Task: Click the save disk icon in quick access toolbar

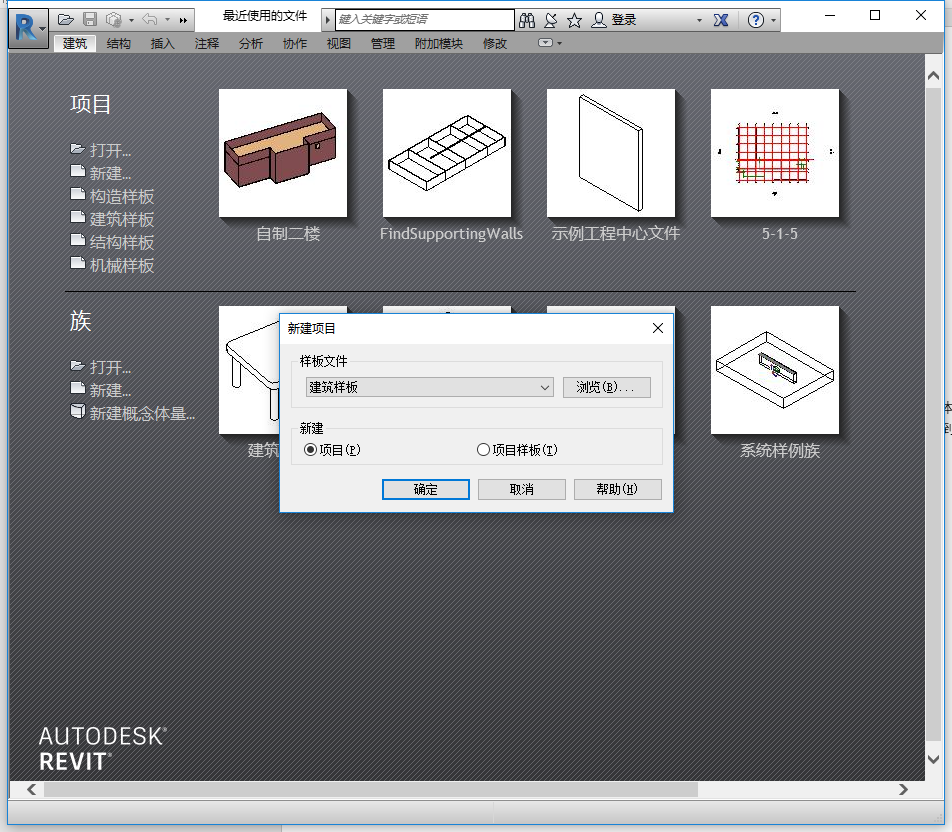Action: coord(90,20)
